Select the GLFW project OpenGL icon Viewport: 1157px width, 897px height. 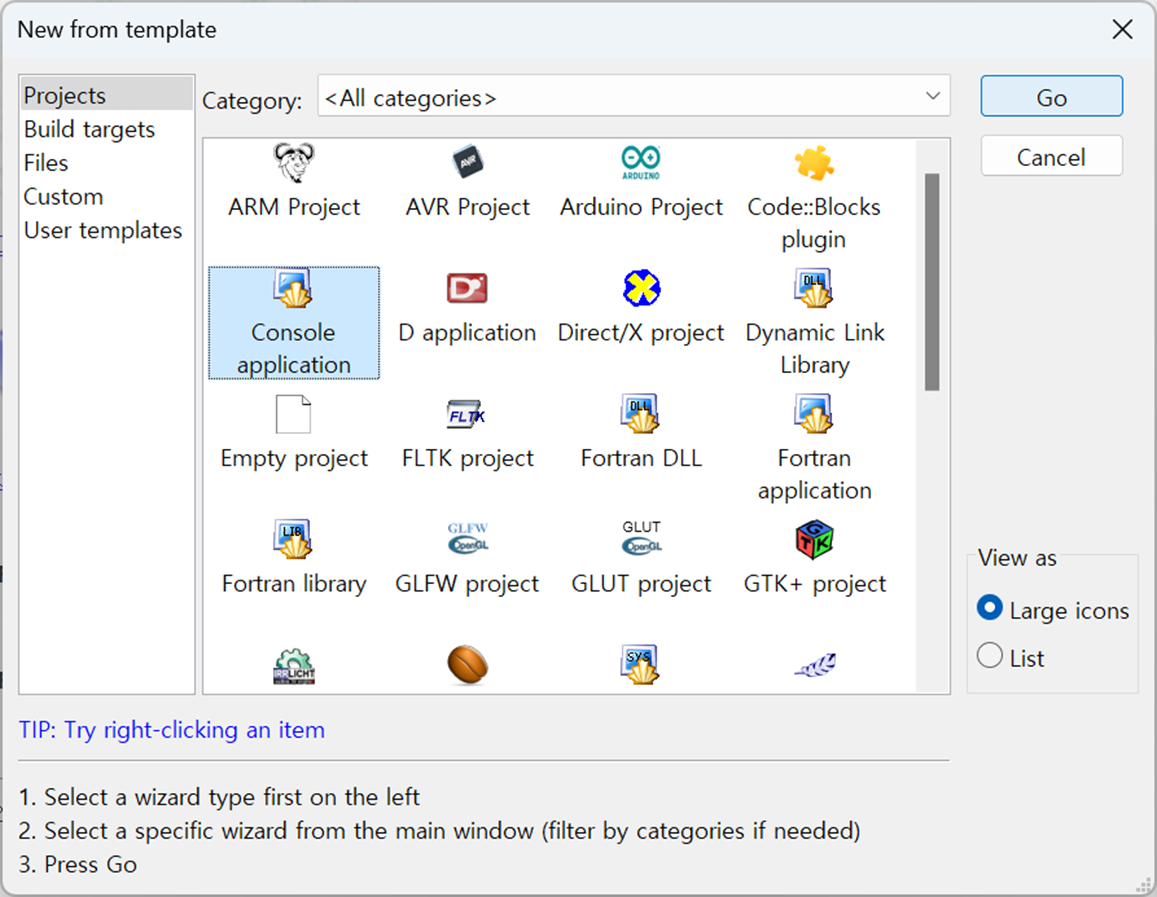468,538
